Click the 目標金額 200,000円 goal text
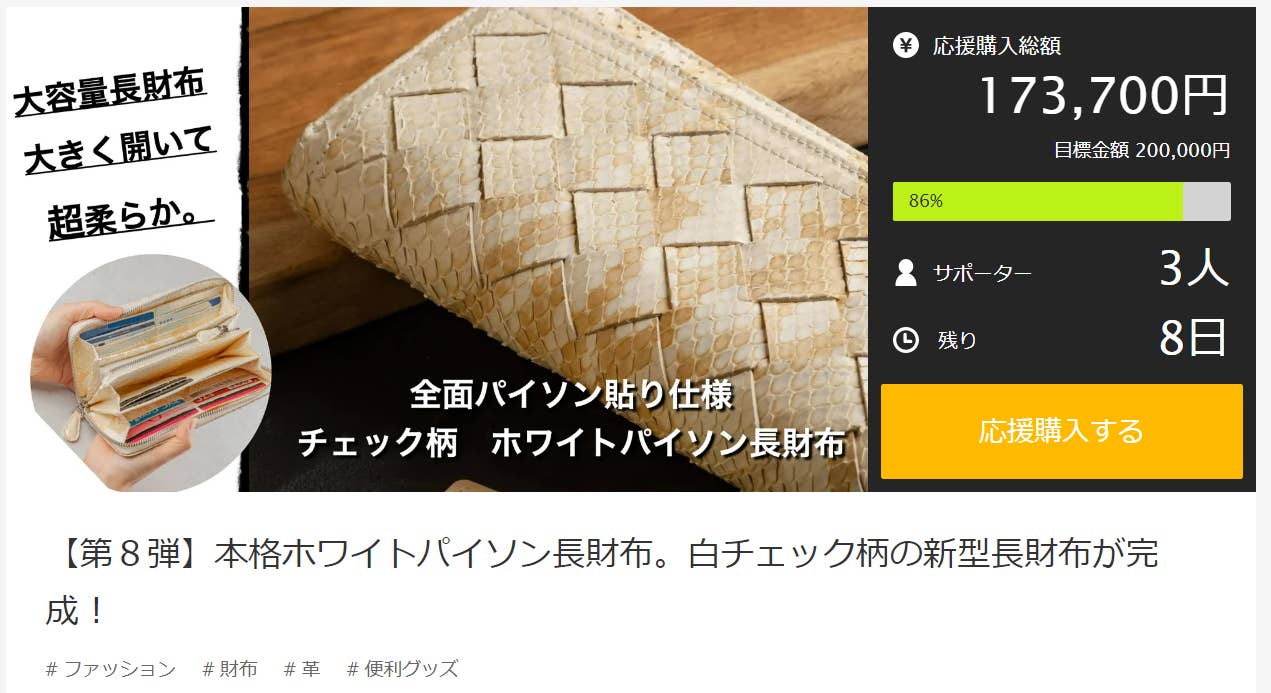 pos(1142,150)
